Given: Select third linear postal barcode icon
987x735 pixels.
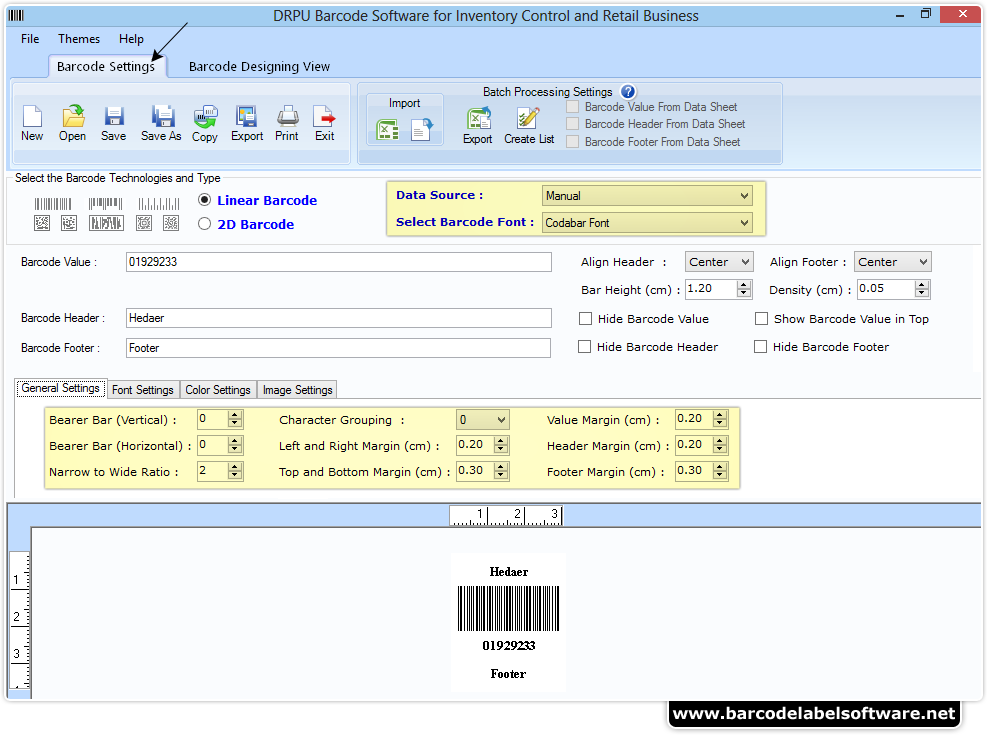Looking at the screenshot, I should click(x=159, y=204).
